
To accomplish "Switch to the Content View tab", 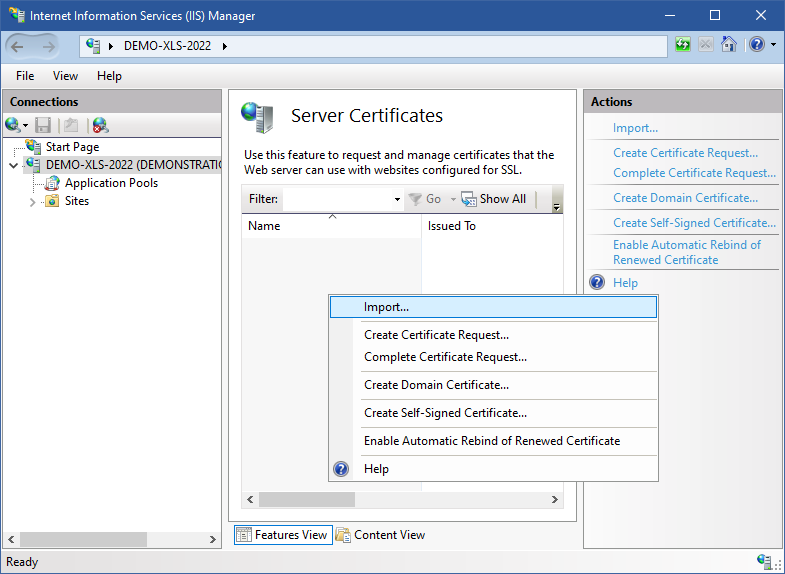I will click(380, 535).
